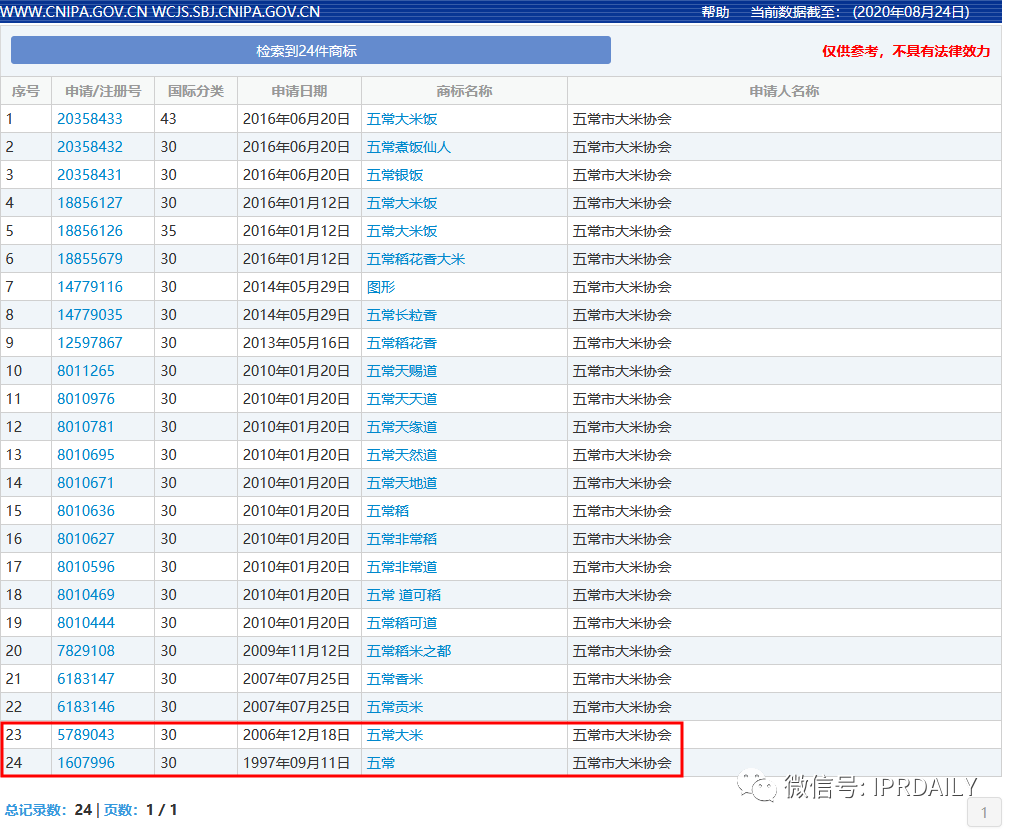Viewport: 1009px width, 831px height.
Task: Open trademark 五常稻 in row 15
Action: [388, 511]
